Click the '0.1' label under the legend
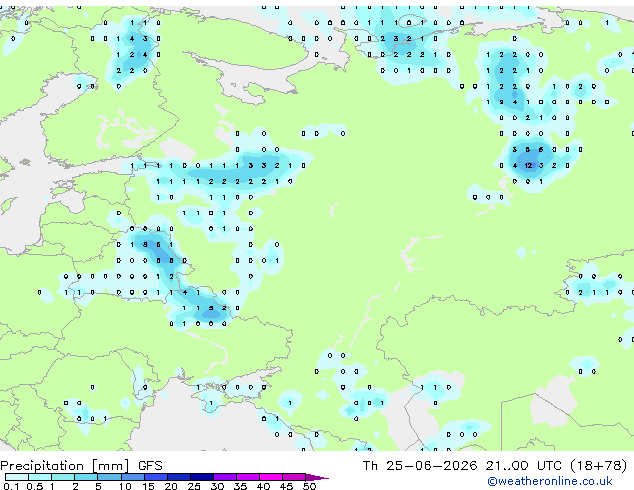Screen dimensions: 634x490 point(11,486)
